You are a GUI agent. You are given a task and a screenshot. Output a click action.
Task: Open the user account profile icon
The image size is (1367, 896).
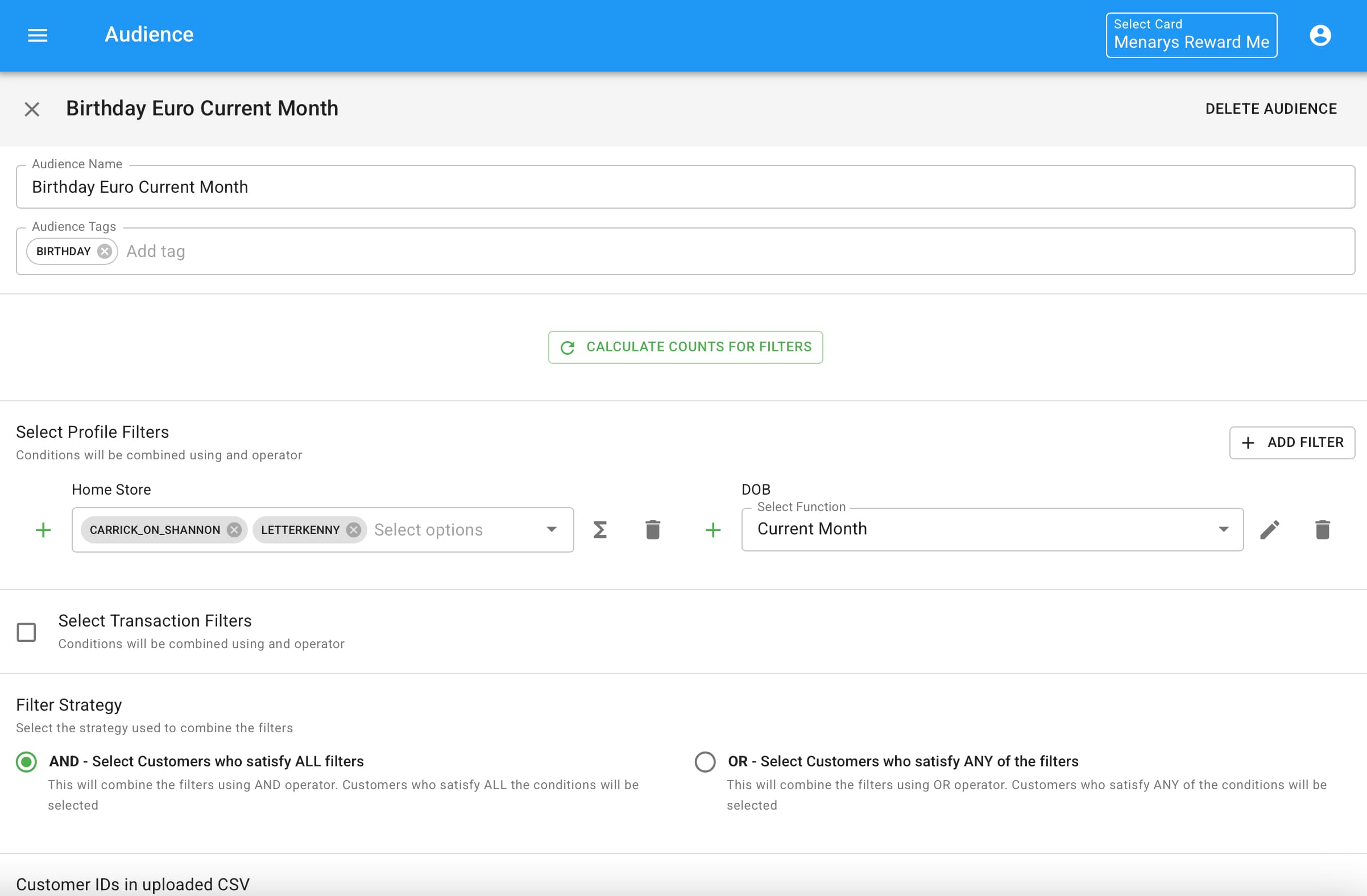[x=1320, y=35]
